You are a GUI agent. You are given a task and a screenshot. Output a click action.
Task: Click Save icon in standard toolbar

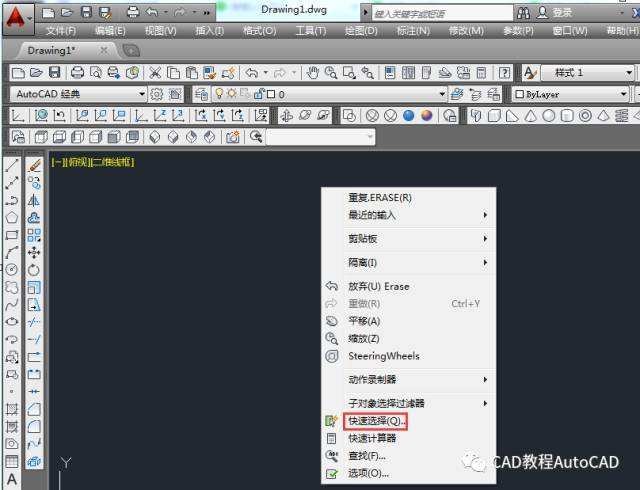(55, 73)
